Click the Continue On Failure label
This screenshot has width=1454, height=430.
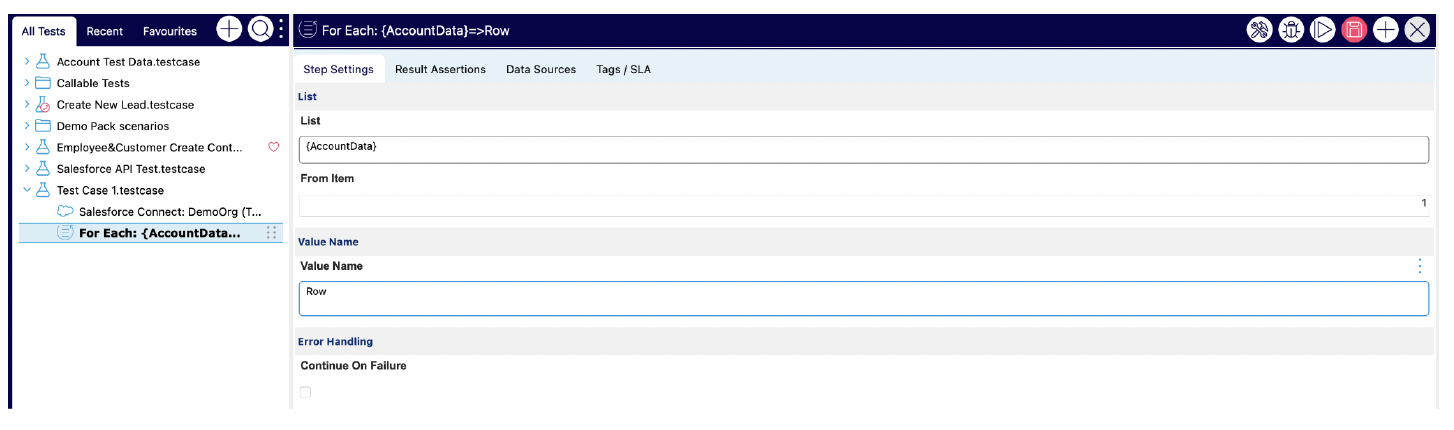pos(353,366)
